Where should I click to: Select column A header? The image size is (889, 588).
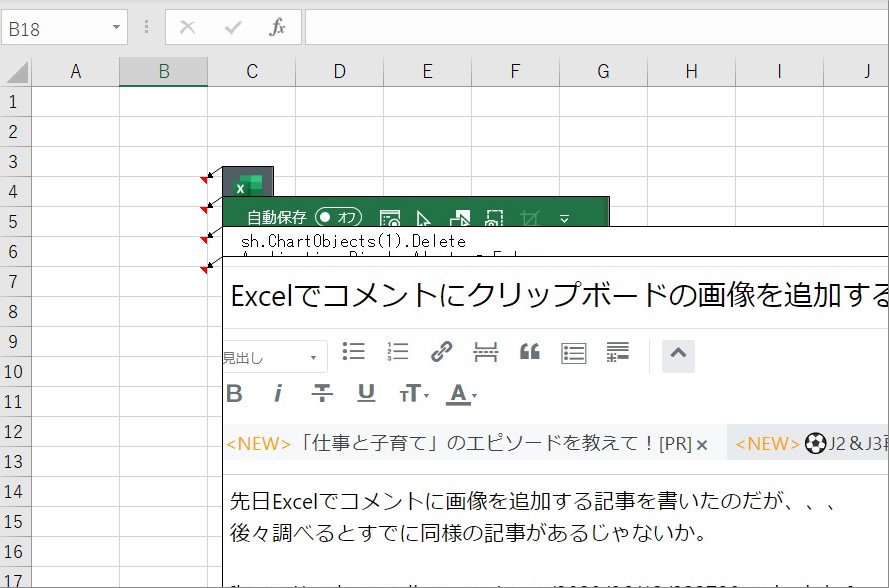coord(75,71)
